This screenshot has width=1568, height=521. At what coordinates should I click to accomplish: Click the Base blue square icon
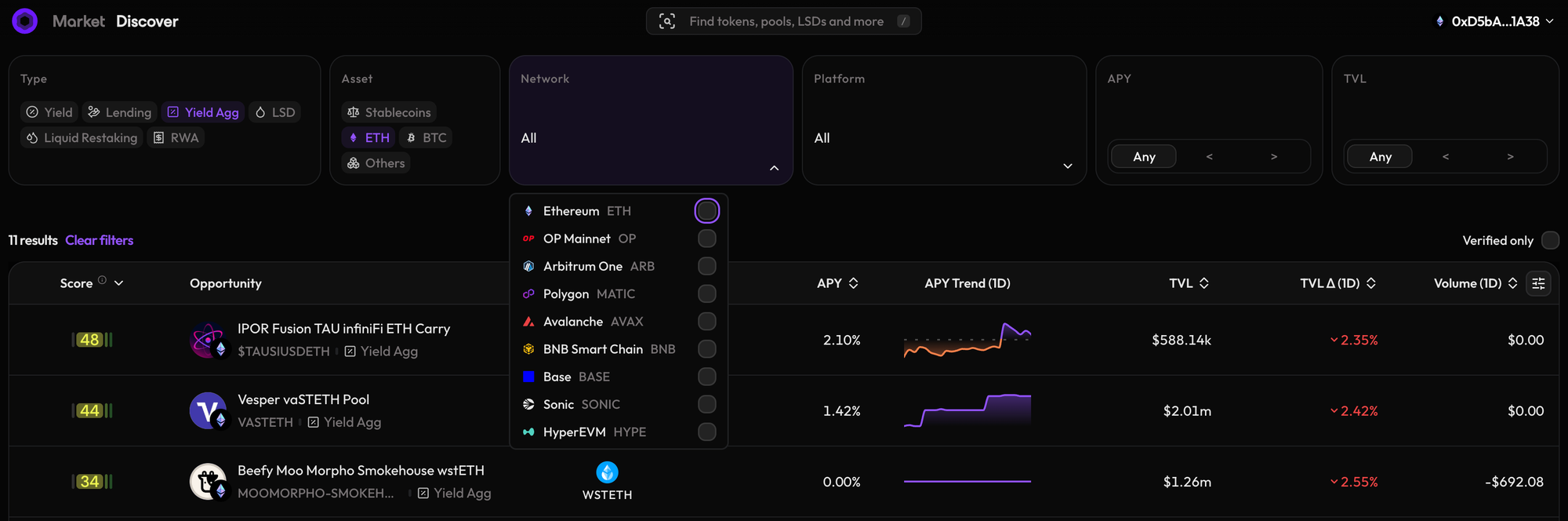tap(528, 377)
